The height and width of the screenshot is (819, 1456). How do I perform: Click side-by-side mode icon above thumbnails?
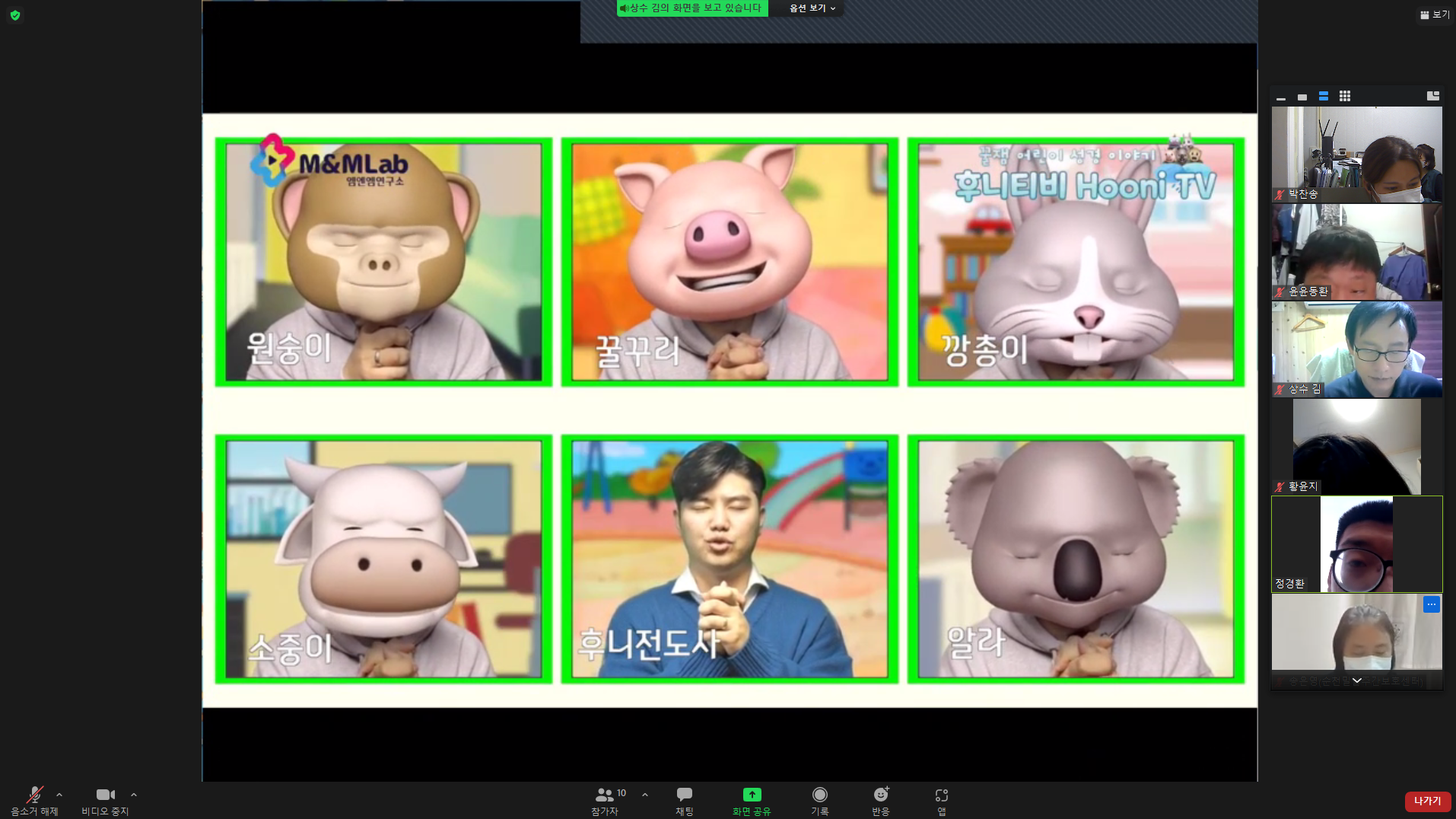[x=1433, y=96]
